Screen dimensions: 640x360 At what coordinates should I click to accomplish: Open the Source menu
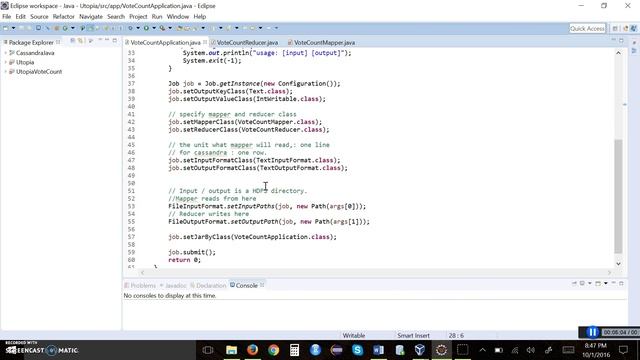[x=39, y=17]
